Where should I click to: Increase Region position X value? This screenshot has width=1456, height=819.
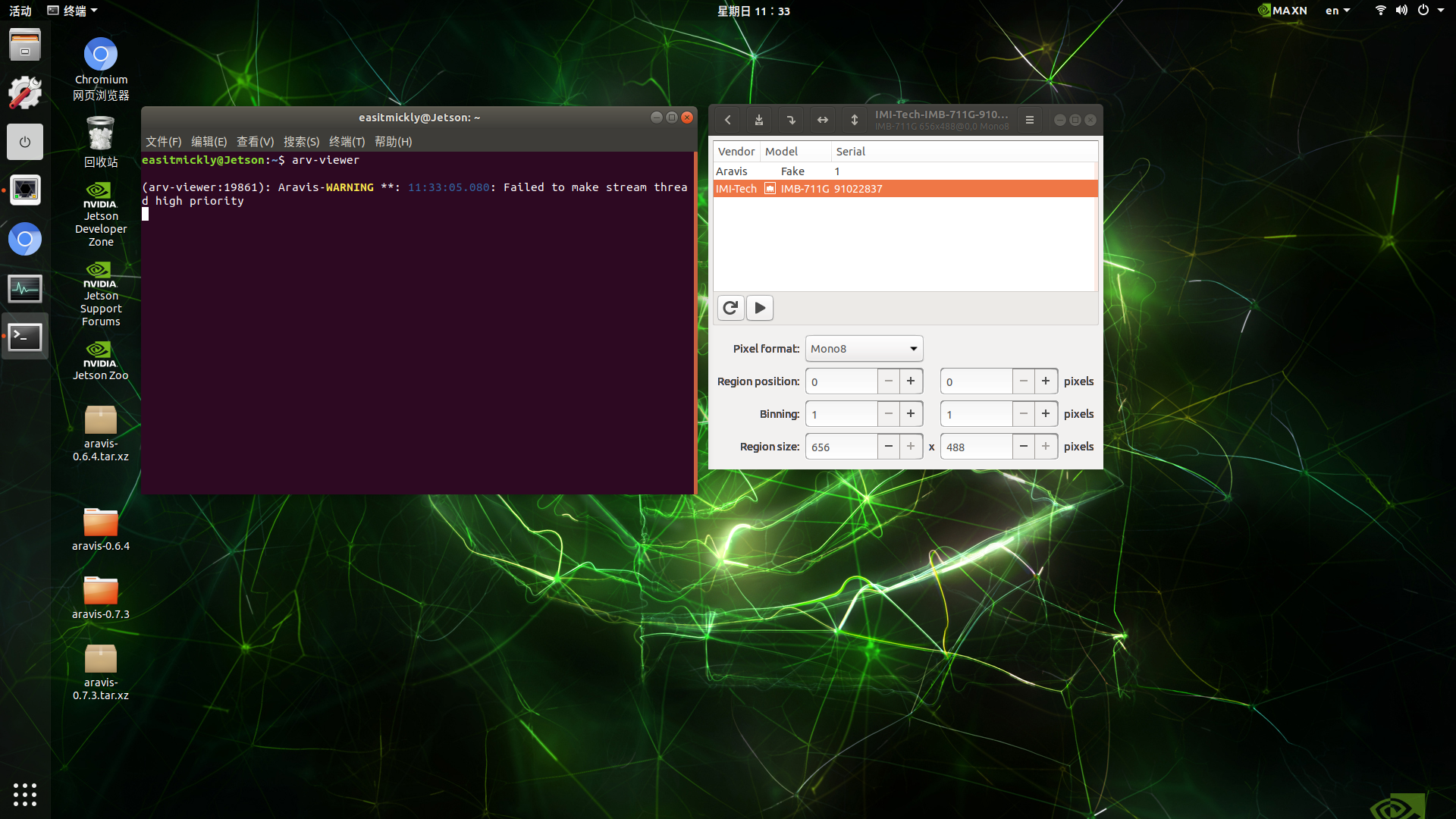click(x=911, y=381)
